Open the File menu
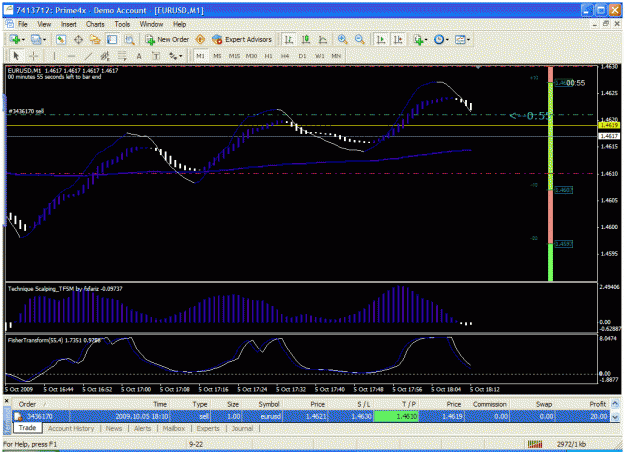Screen dimensions: 625x452 23,24
